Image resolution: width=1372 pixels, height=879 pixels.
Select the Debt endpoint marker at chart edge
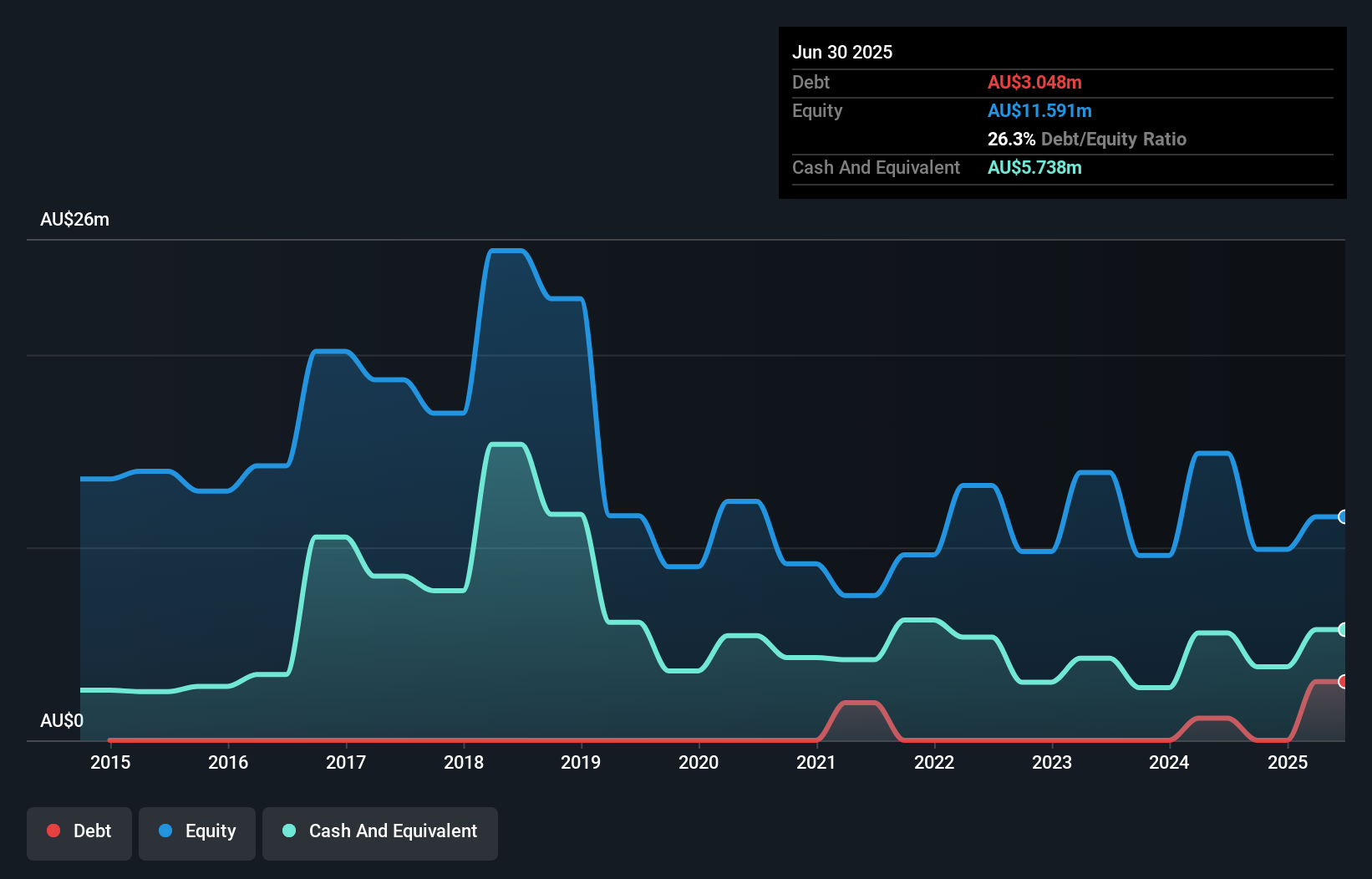(1343, 682)
